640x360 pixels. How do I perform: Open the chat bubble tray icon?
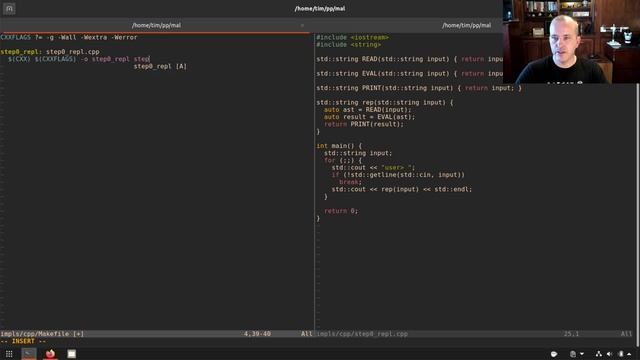point(554,354)
